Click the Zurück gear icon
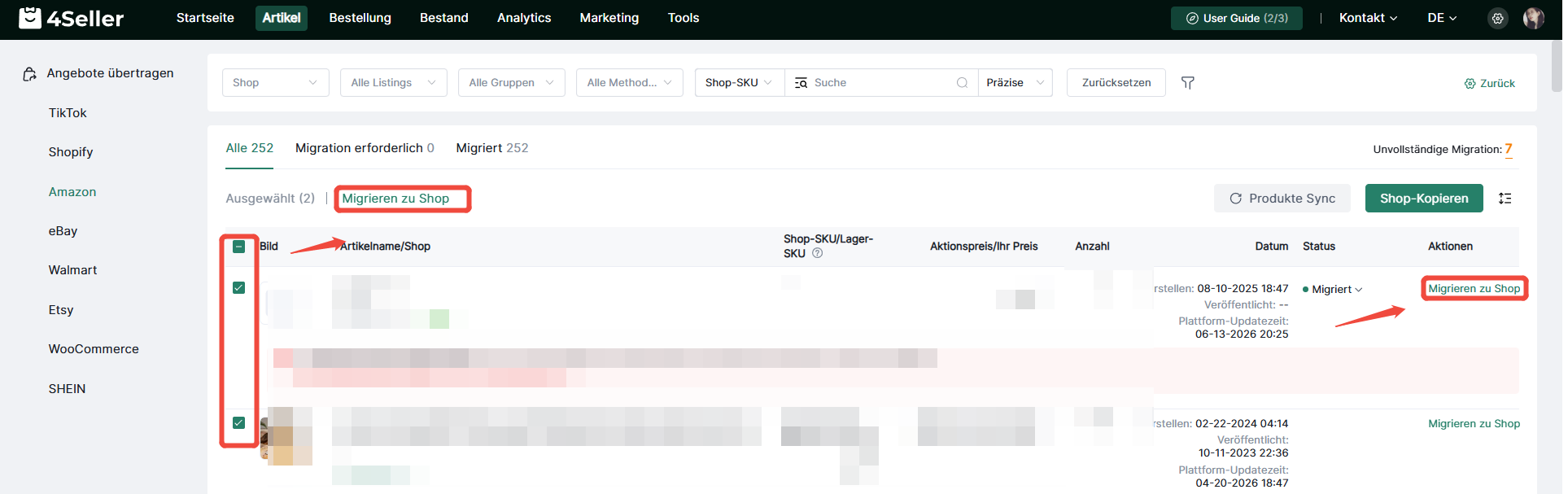The height and width of the screenshot is (494, 1568). pyautogui.click(x=1470, y=84)
